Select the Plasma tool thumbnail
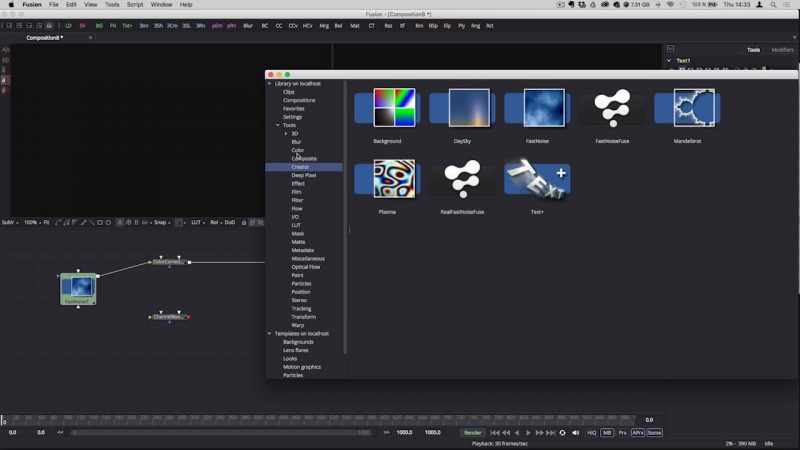Screen dimensions: 800x450 click(387, 179)
